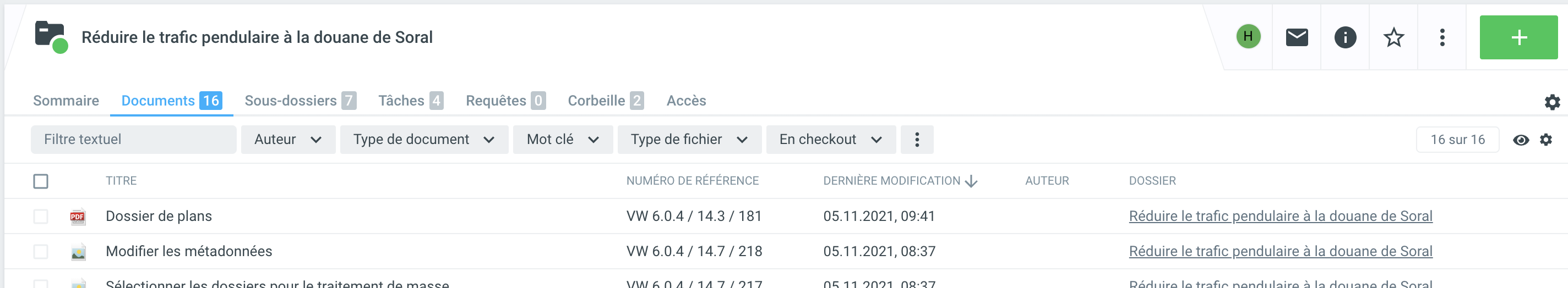Open list column settings gear
The height and width of the screenshot is (288, 1568).
pyautogui.click(x=1545, y=140)
